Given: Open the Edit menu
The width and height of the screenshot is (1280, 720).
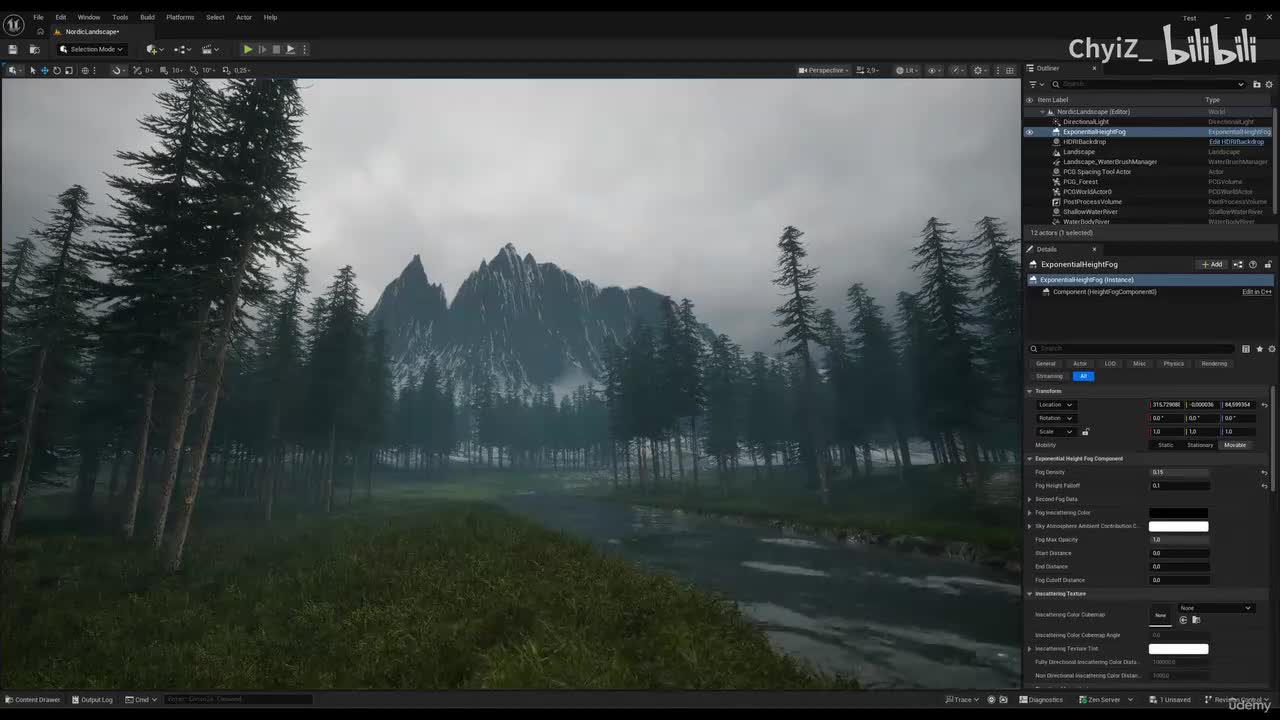Looking at the screenshot, I should 61,17.
